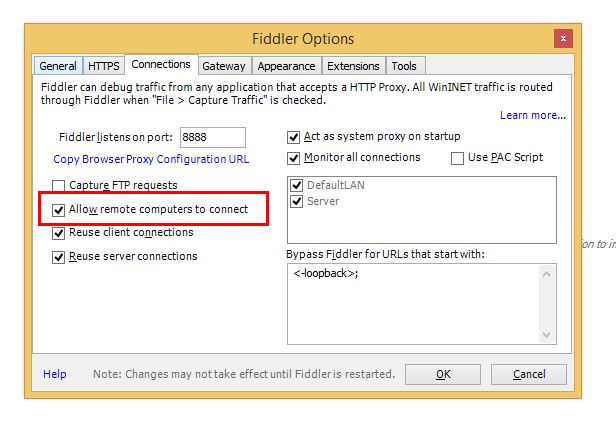The image size is (616, 422).
Task: Click the Fiddler listens on port field
Action: [x=212, y=137]
